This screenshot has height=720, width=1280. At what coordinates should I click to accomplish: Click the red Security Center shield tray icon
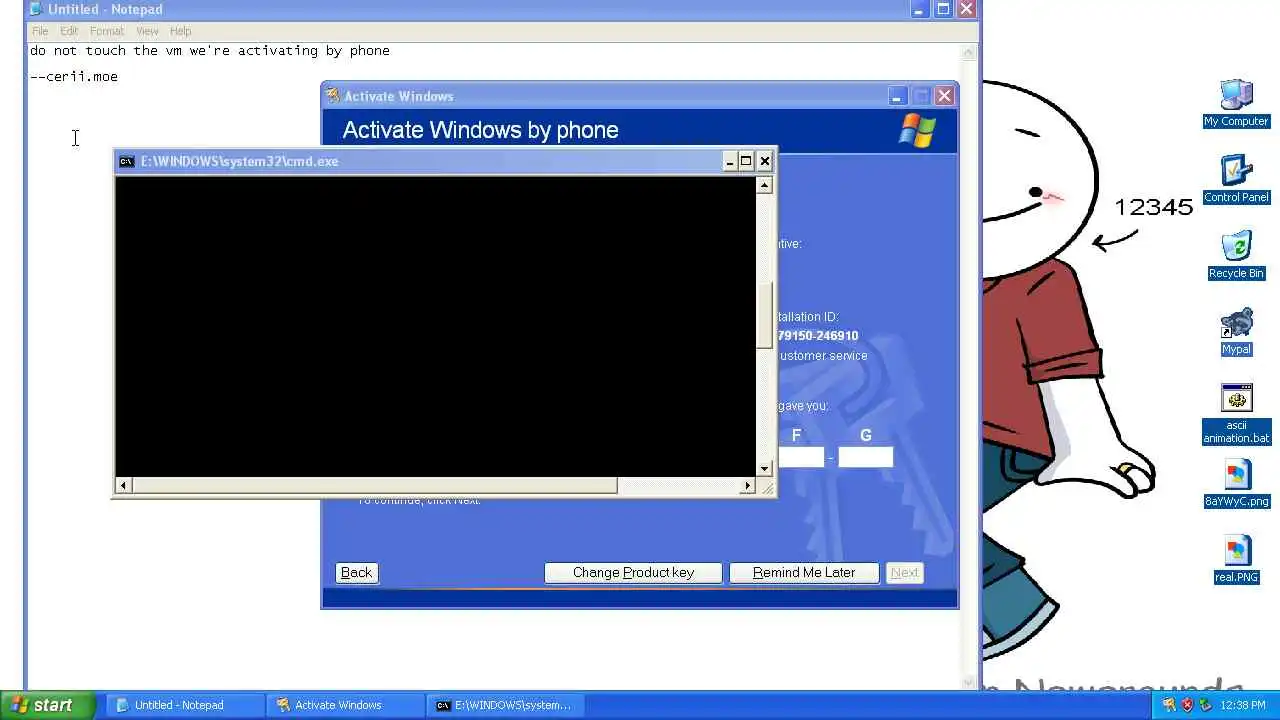1187,705
